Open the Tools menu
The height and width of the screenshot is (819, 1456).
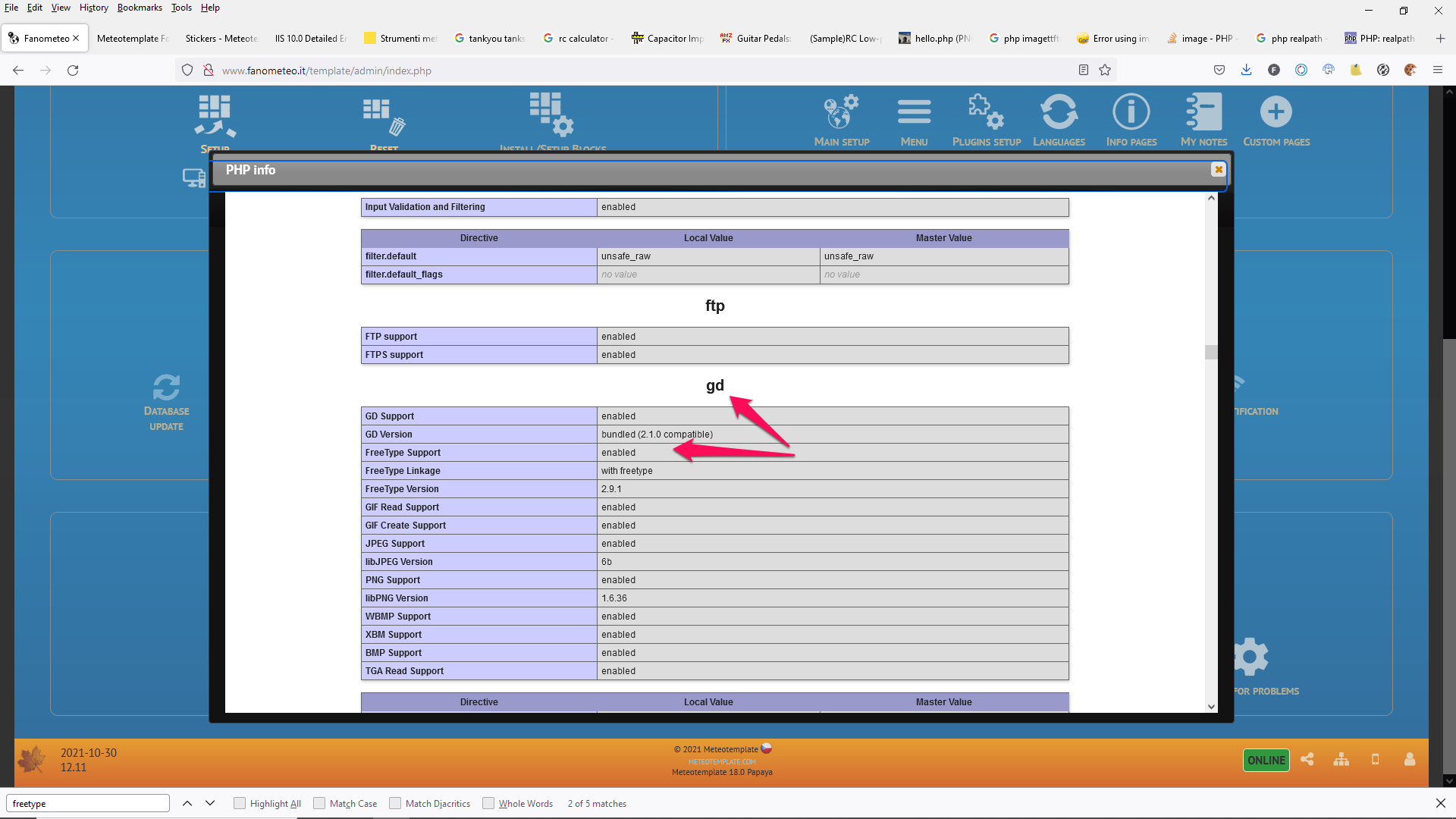[181, 8]
